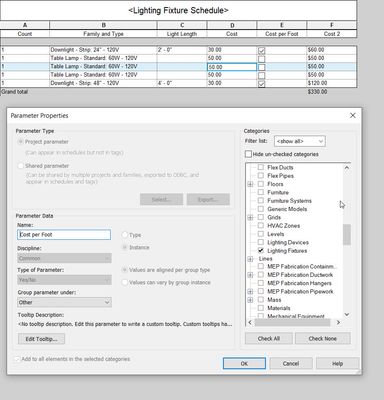Expand the MEP Fabrication Pipework node
This screenshot has height=400, width=384.
tap(250, 292)
